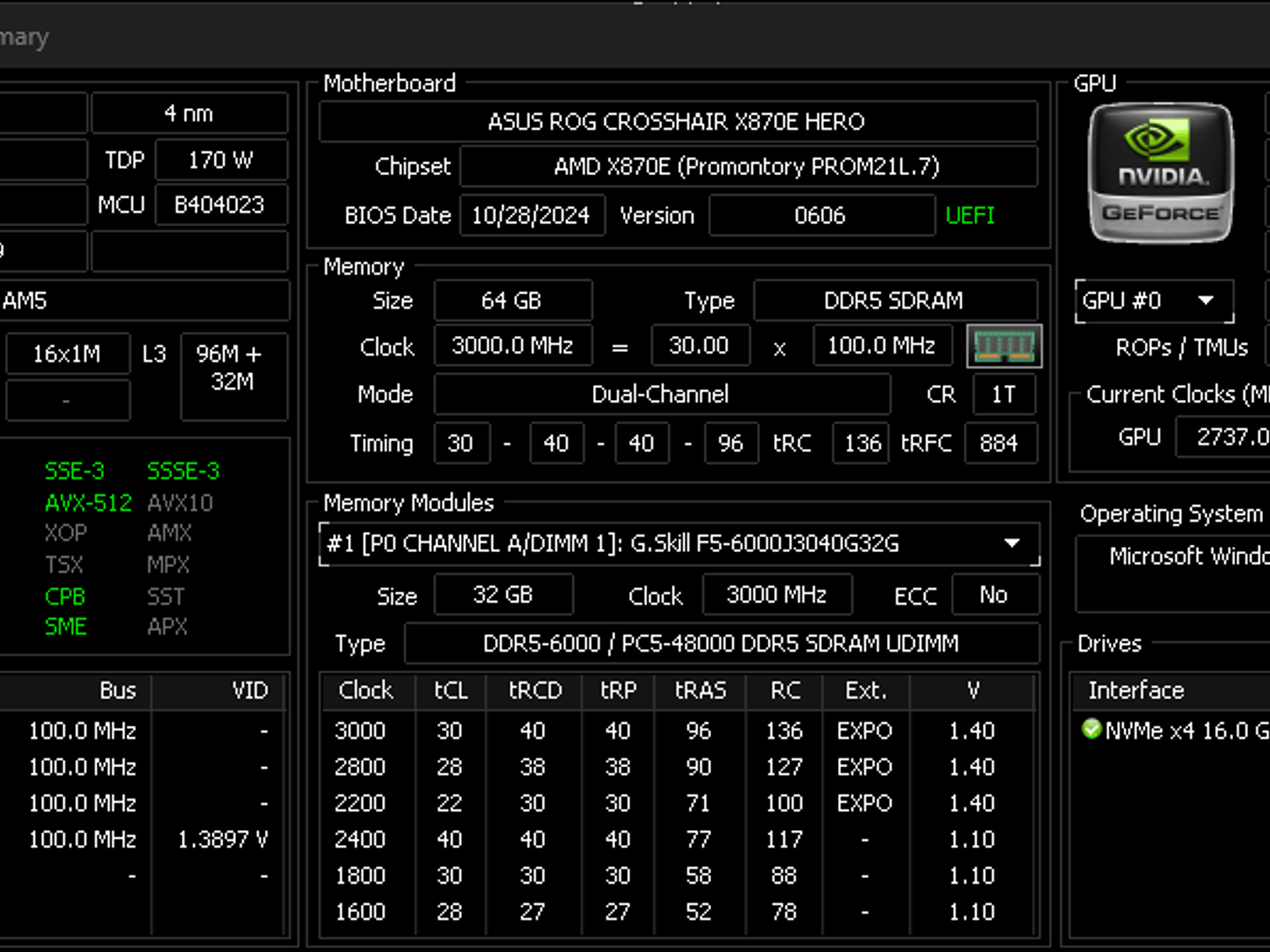This screenshot has width=1270, height=952.
Task: Click EXPO in the 2200 clock row
Action: (865, 804)
